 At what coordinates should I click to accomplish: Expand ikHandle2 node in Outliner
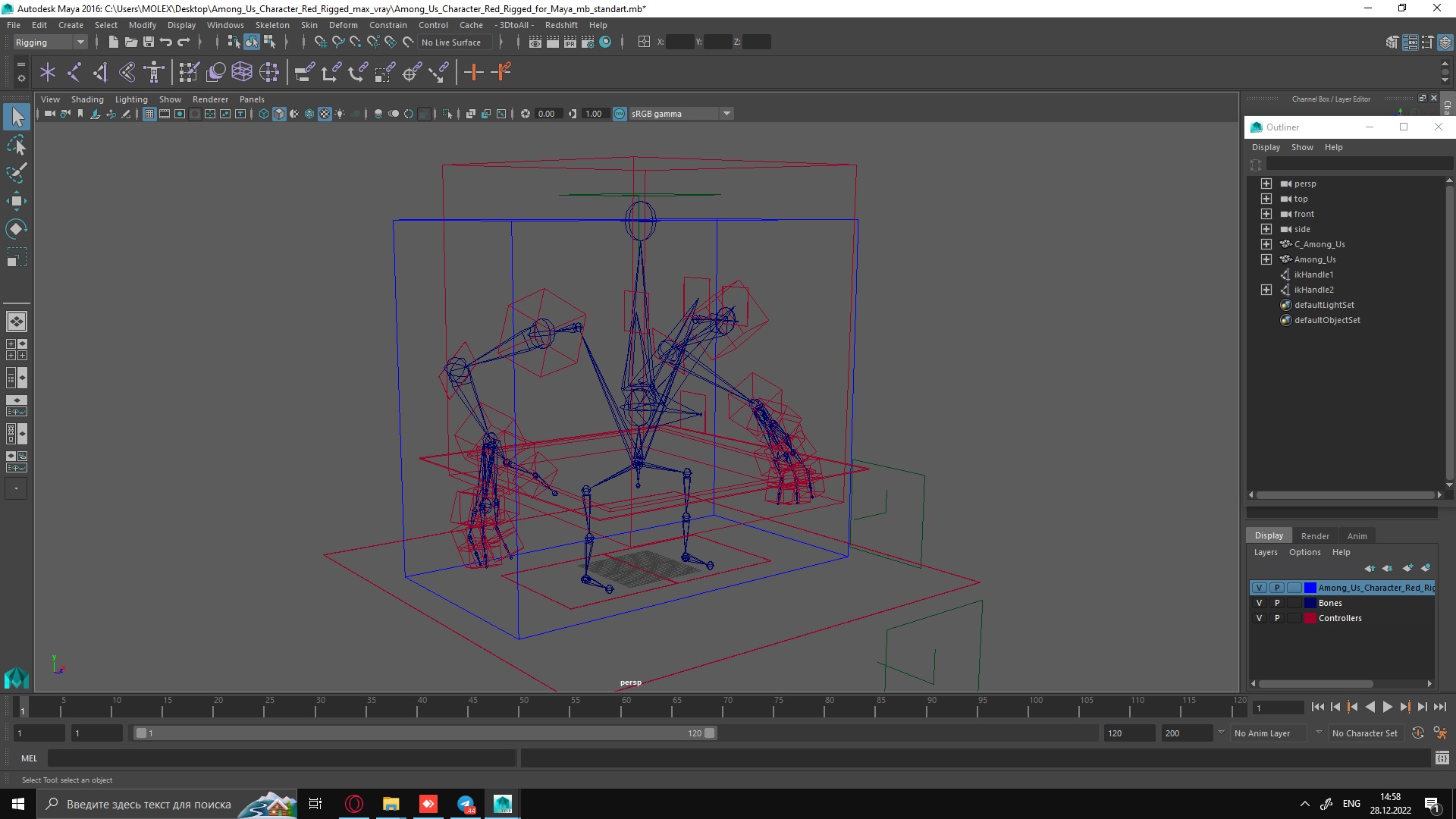click(x=1266, y=290)
